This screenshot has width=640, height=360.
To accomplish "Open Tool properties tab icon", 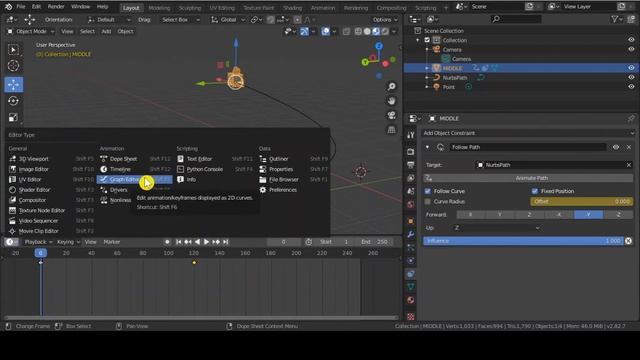I will click(411, 135).
